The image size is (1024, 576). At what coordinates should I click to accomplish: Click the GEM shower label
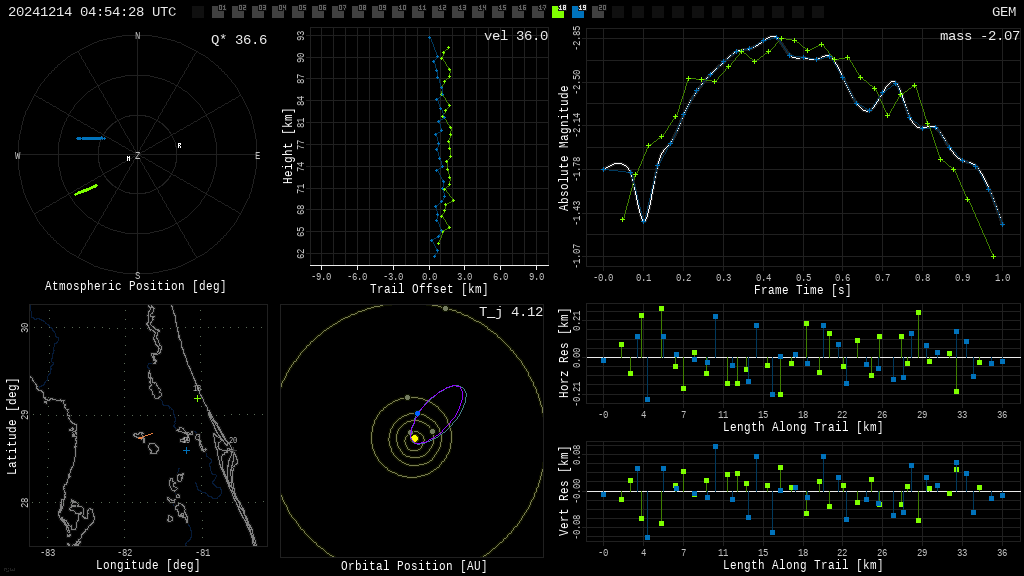(1003, 12)
